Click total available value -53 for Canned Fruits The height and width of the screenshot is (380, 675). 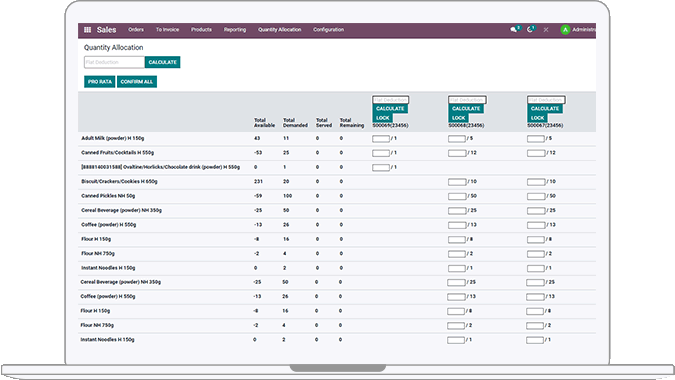tap(258, 153)
